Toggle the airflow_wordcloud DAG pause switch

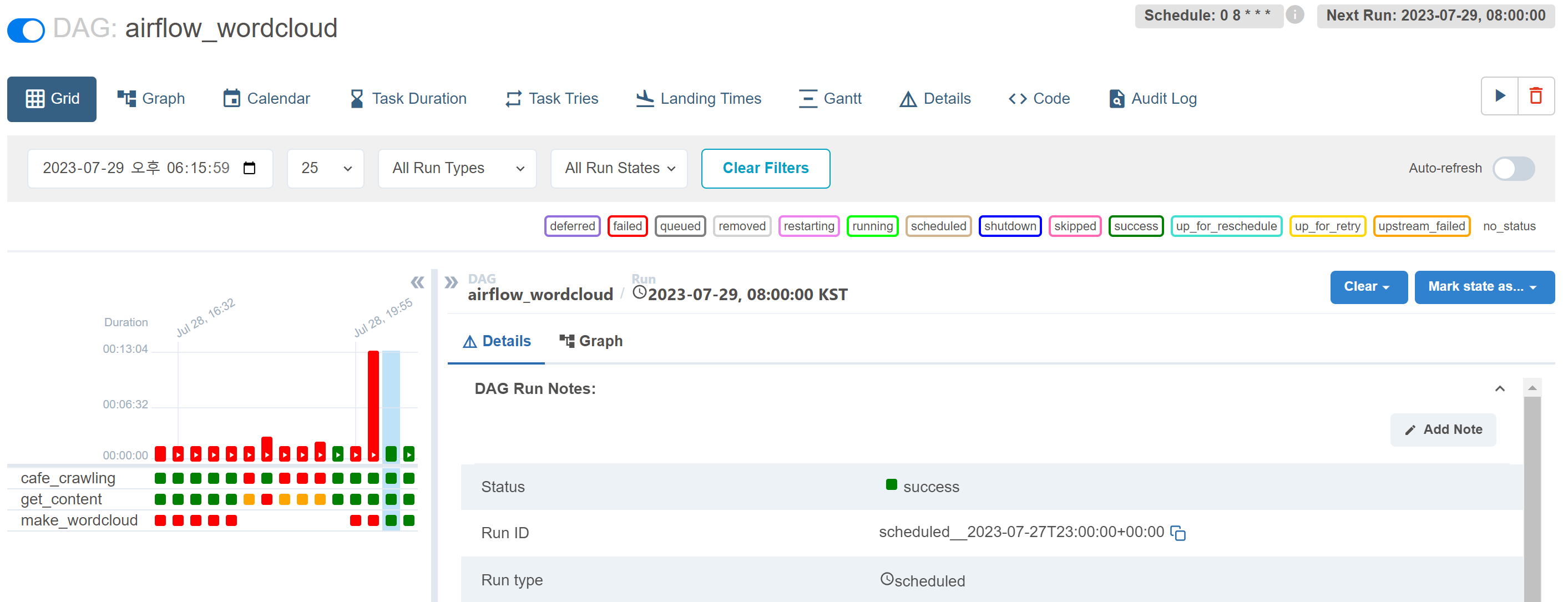(26, 29)
